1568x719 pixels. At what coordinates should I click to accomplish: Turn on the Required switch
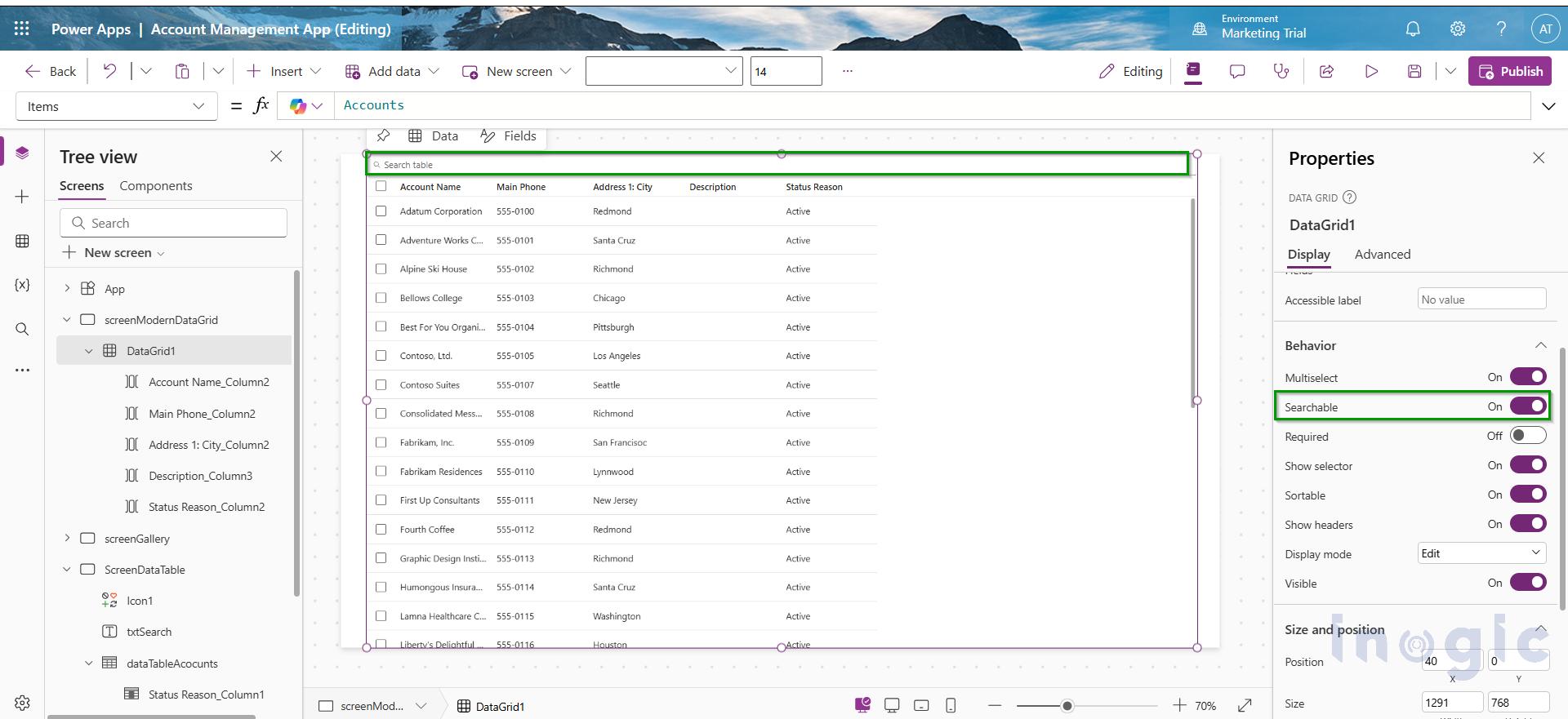coord(1527,436)
